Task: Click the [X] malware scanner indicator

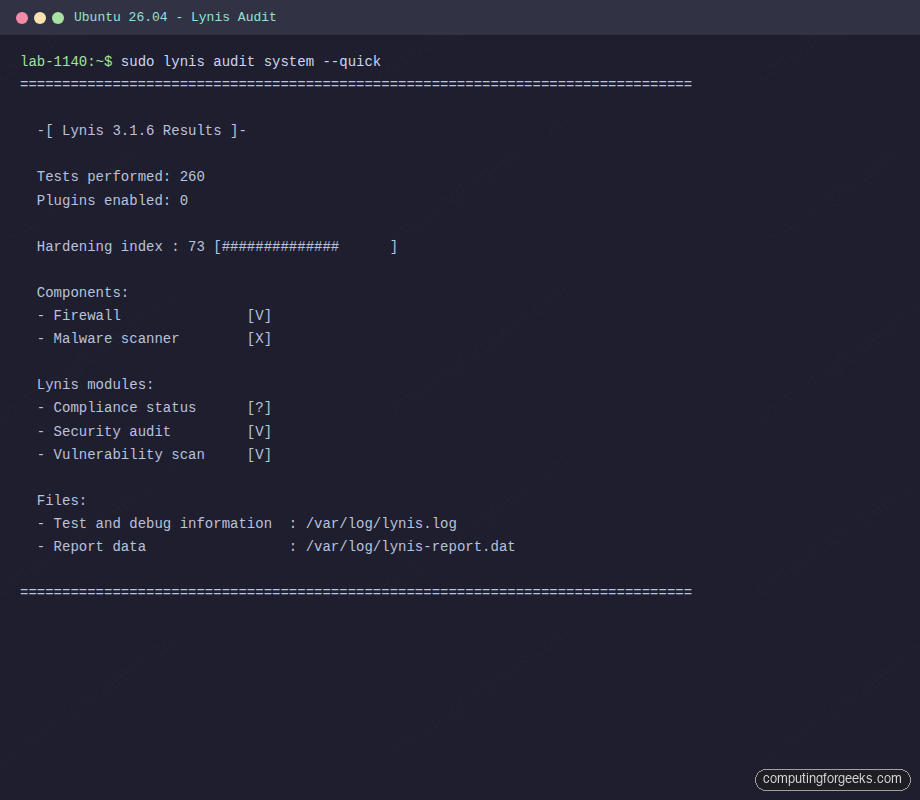Action: [x=259, y=338]
